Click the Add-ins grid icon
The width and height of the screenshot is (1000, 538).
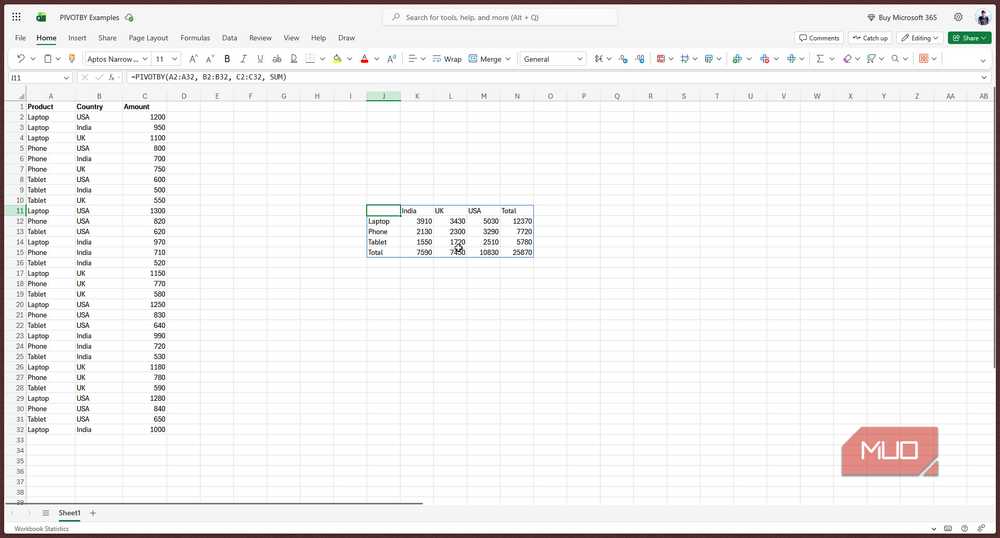923,59
